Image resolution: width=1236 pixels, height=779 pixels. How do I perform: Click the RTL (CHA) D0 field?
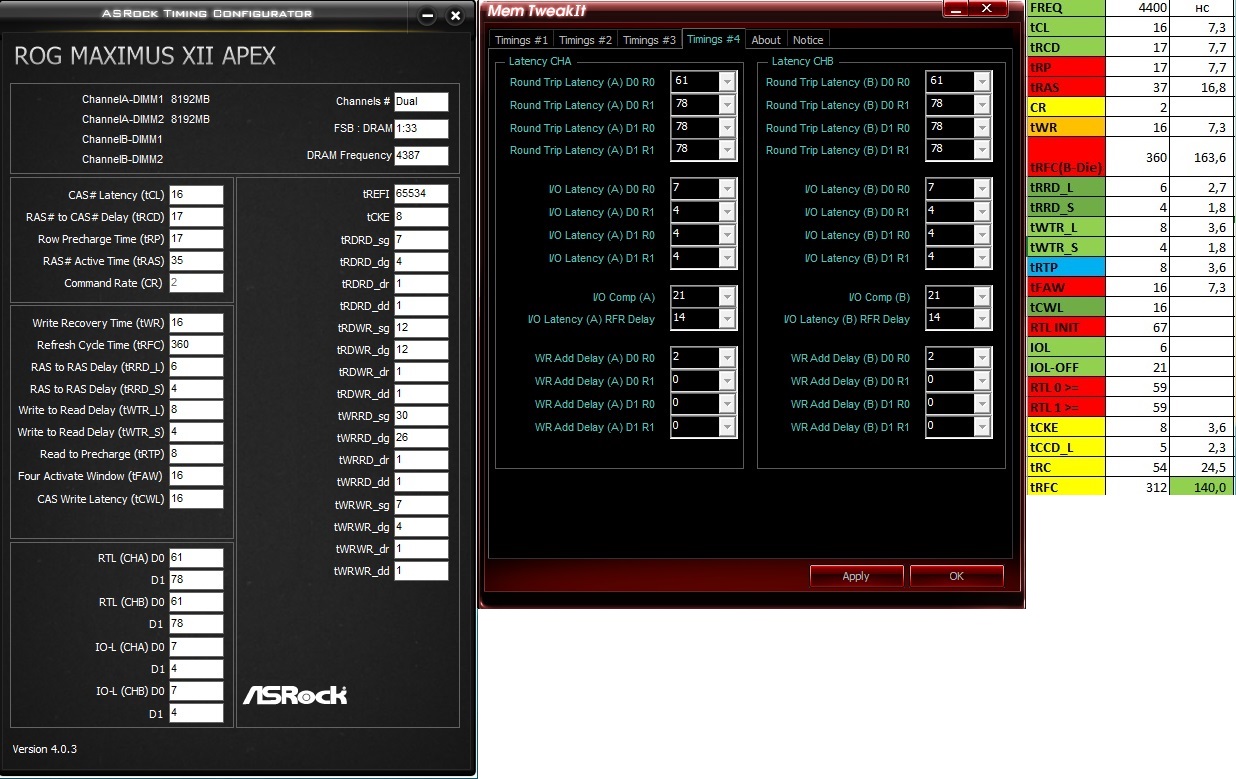coord(196,558)
